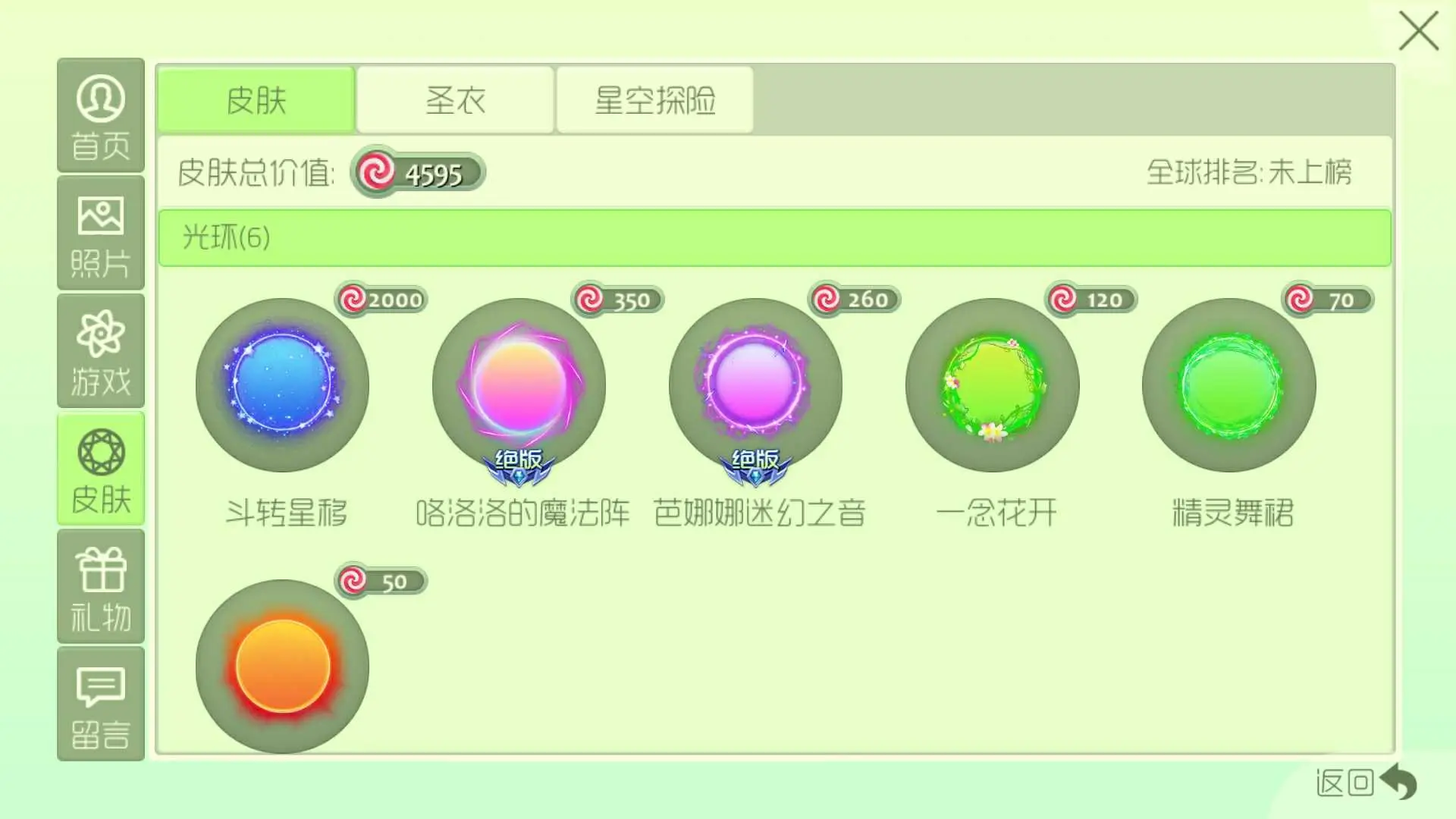This screenshot has width=1456, height=819.
Task: Open the 游戏 game sidebar icon
Action: coord(101,351)
